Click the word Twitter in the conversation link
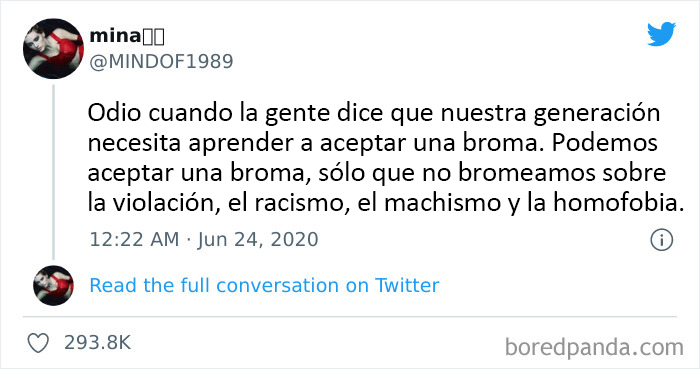The height and width of the screenshot is (369, 700). [x=407, y=286]
